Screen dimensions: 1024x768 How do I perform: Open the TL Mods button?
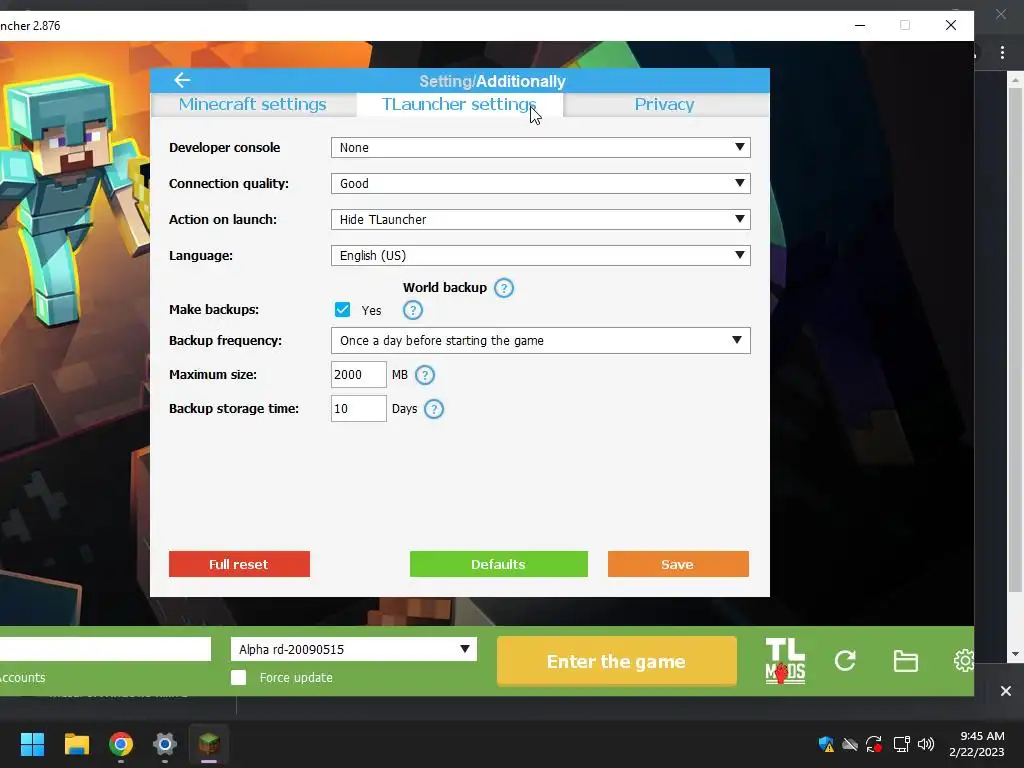click(x=785, y=661)
